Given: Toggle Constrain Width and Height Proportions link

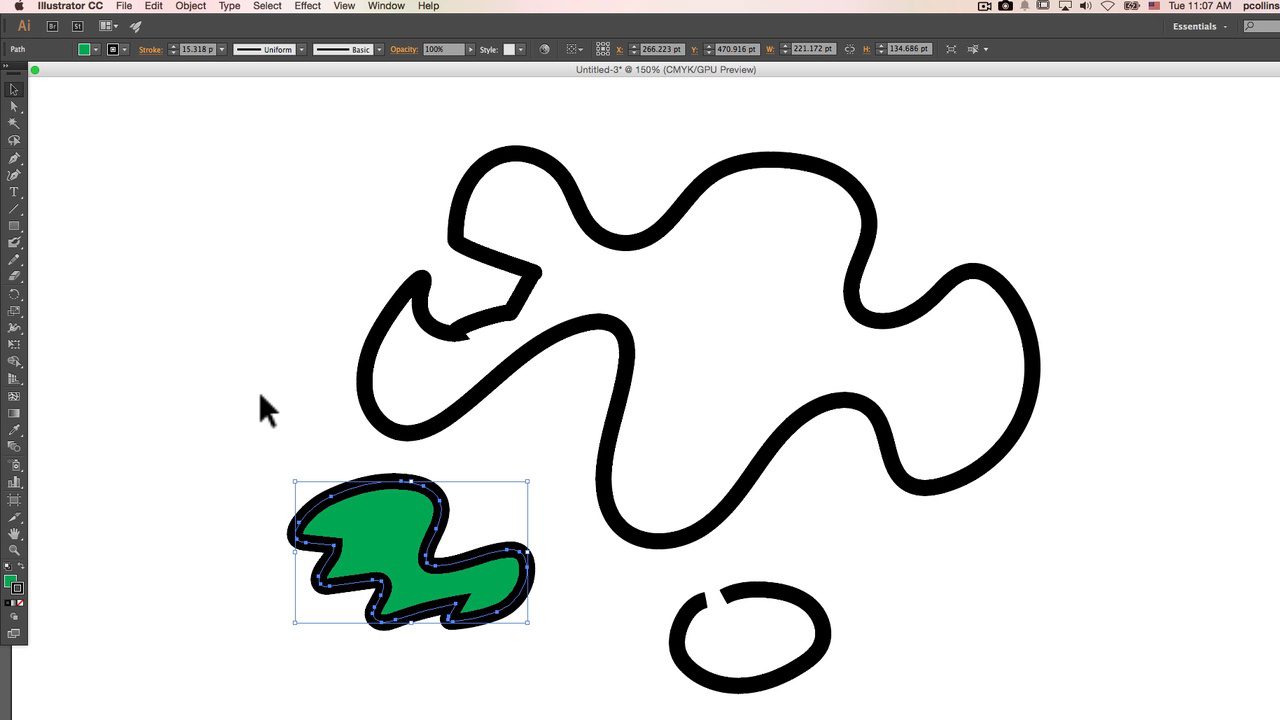Looking at the screenshot, I should (x=849, y=49).
